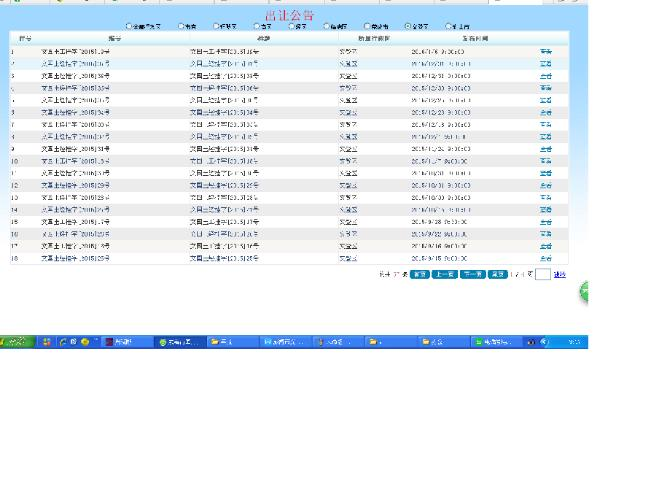Go to first page with 首页 button
Viewport: 656px width, 492px height.
[x=419, y=274]
